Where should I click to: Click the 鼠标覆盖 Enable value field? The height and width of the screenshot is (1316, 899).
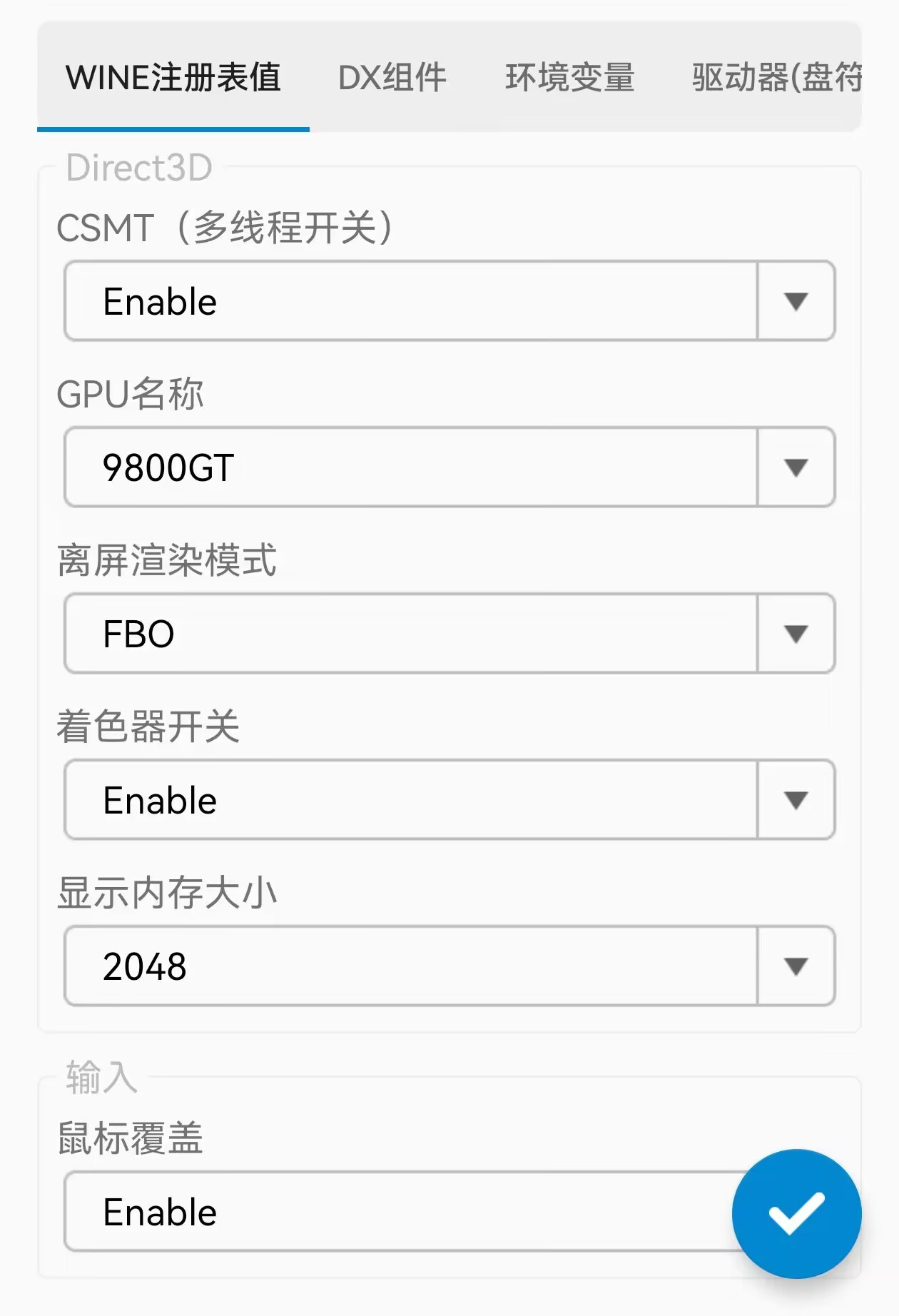[x=400, y=1212]
